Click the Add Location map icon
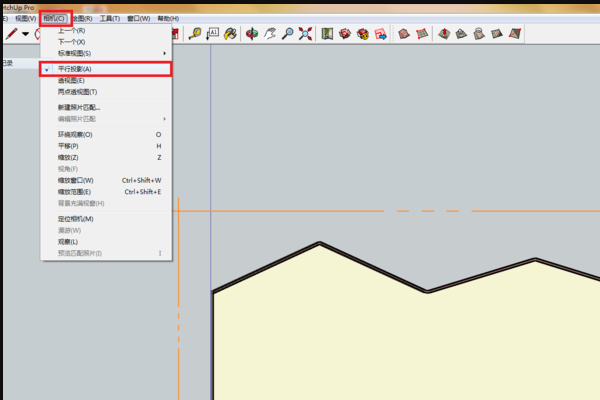The width and height of the screenshot is (600, 400). (327, 34)
